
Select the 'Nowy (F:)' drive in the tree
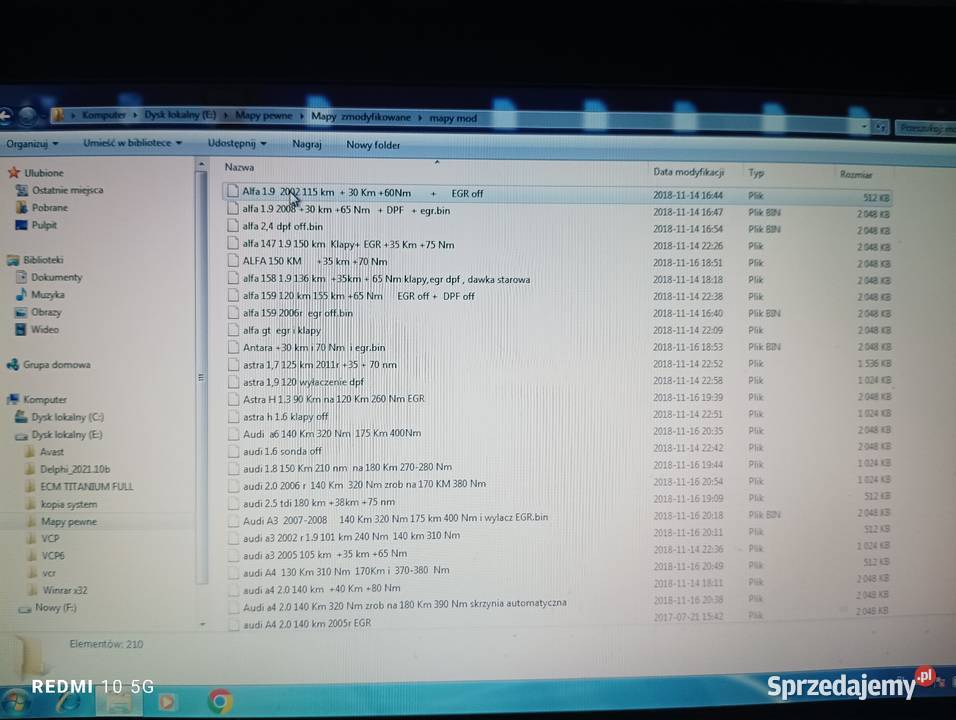56,608
